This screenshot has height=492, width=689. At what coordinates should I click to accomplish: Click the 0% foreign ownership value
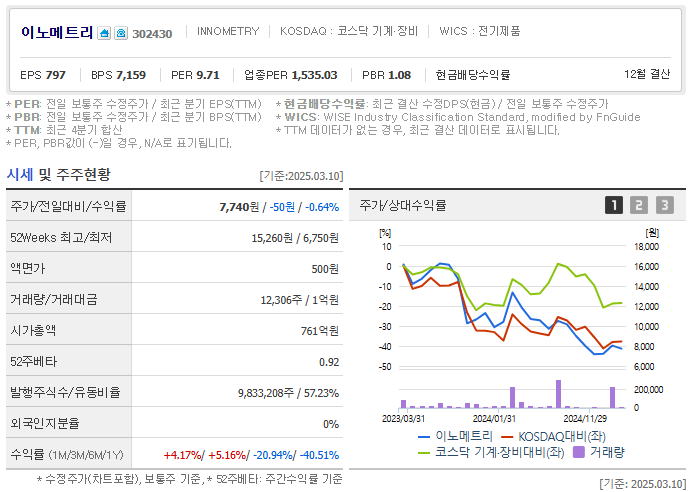pos(331,424)
